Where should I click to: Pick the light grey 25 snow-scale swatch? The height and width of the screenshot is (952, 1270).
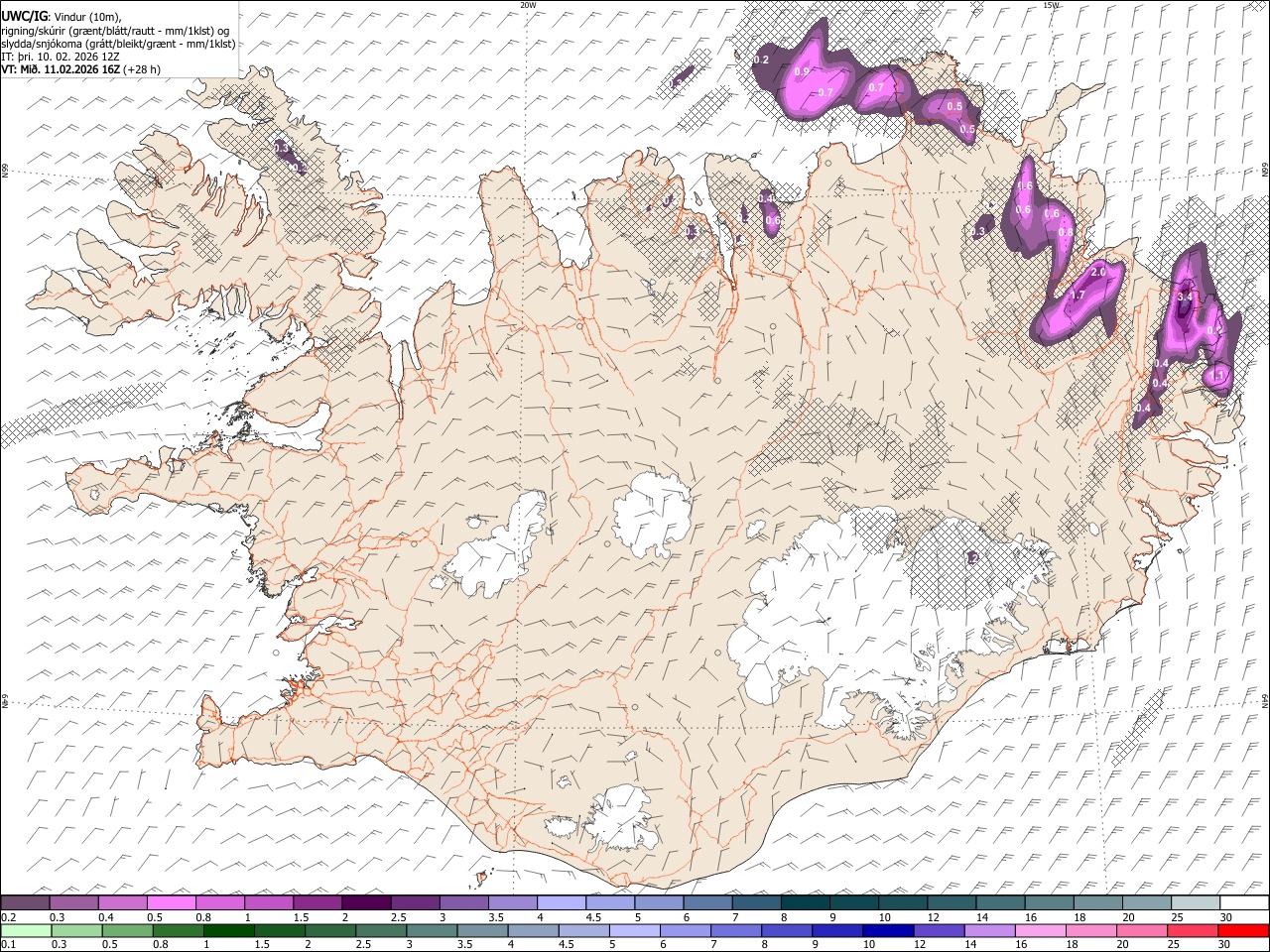click(x=1195, y=902)
